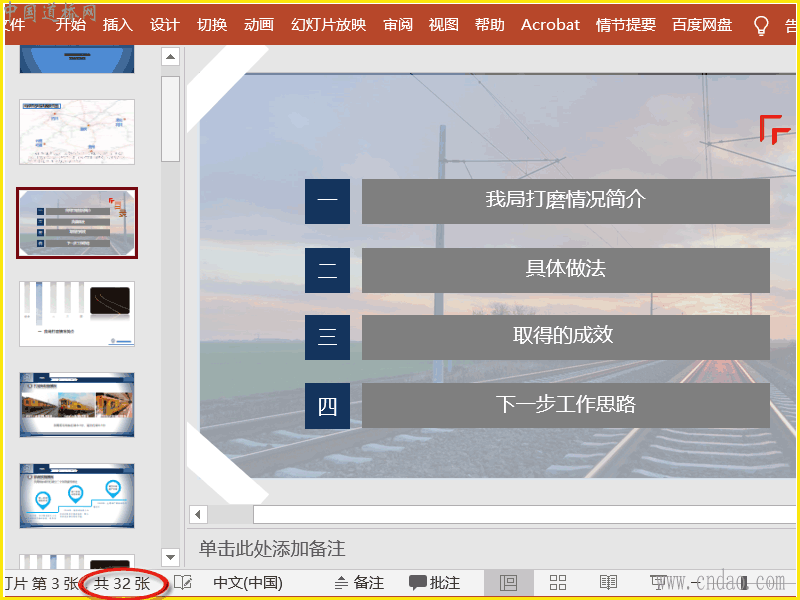Click 中文(中国) language button

tap(248, 582)
